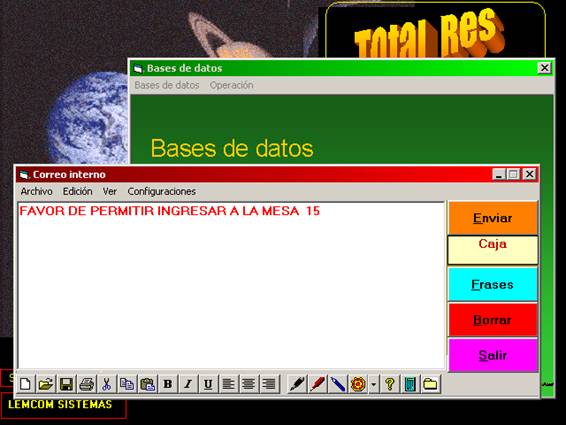
Task: Toggle bold formatting button
Action: (168, 384)
